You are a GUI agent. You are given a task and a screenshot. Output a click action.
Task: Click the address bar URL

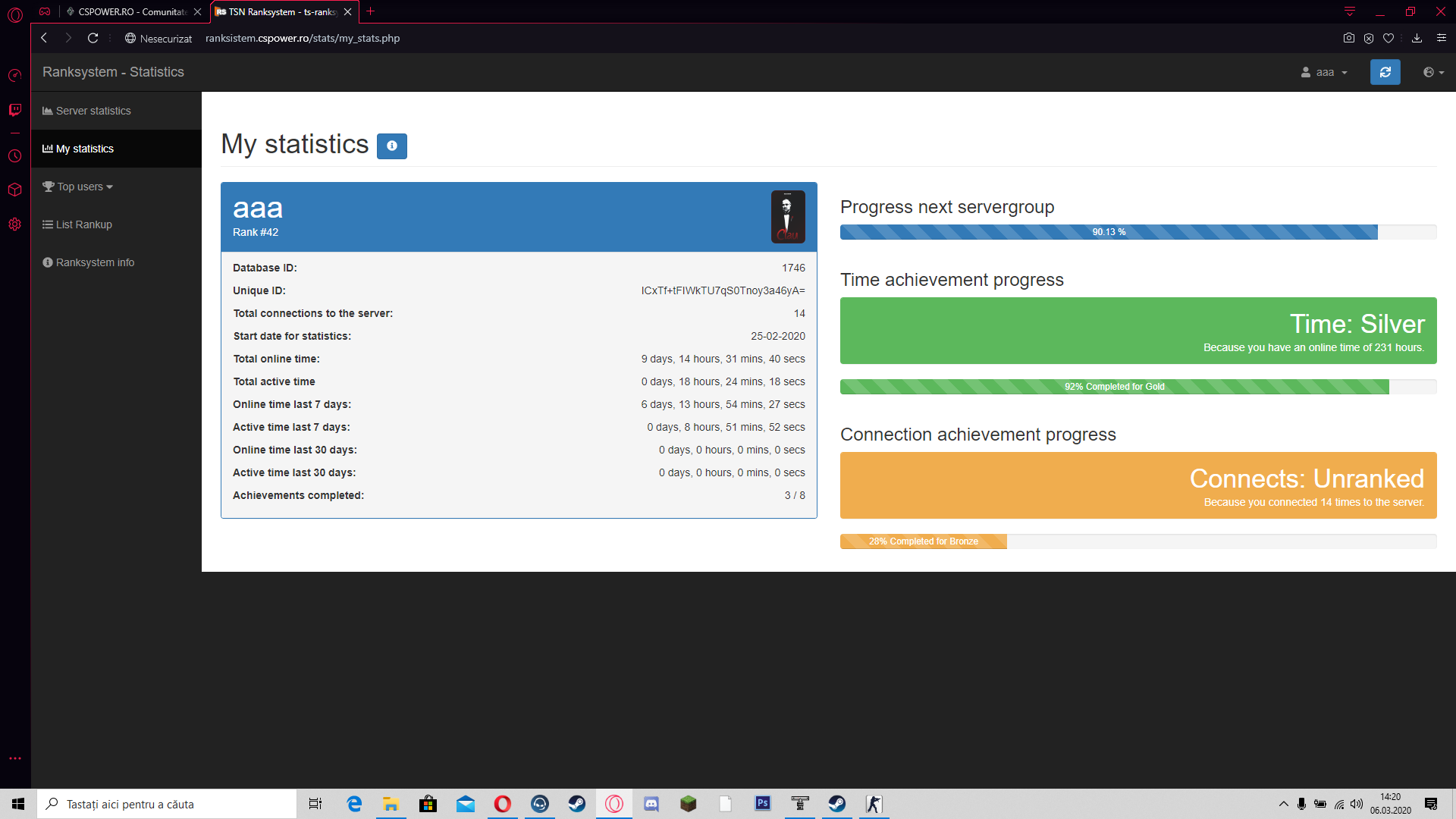303,38
